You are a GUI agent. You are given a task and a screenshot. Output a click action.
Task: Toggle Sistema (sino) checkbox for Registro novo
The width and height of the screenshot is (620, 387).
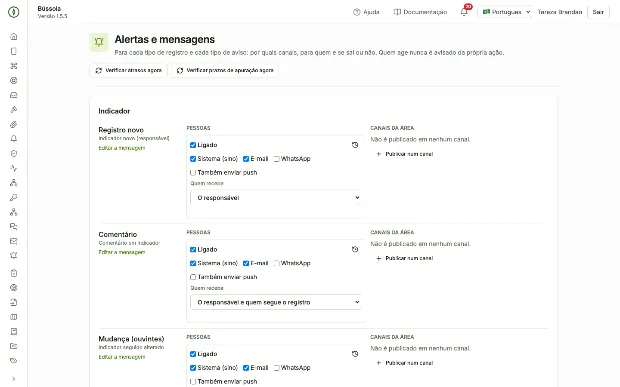(193, 159)
